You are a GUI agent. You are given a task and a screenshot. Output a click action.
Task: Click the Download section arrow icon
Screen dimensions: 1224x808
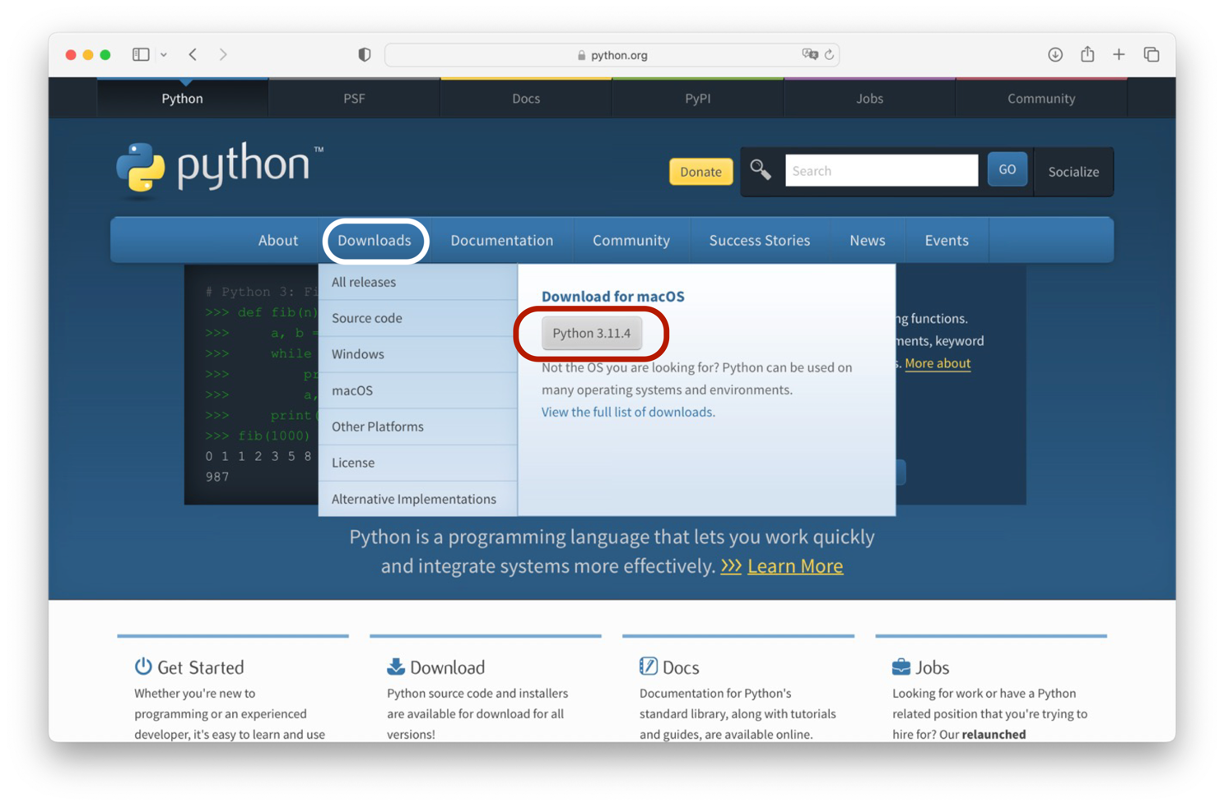click(x=396, y=666)
